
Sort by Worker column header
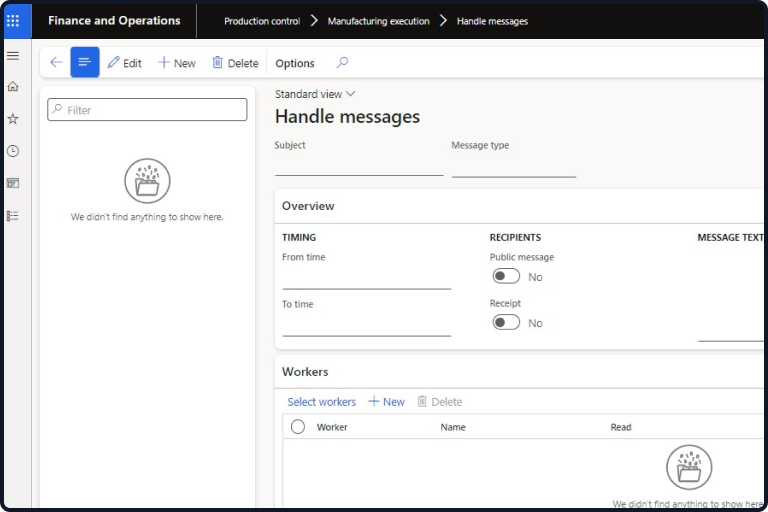point(332,427)
